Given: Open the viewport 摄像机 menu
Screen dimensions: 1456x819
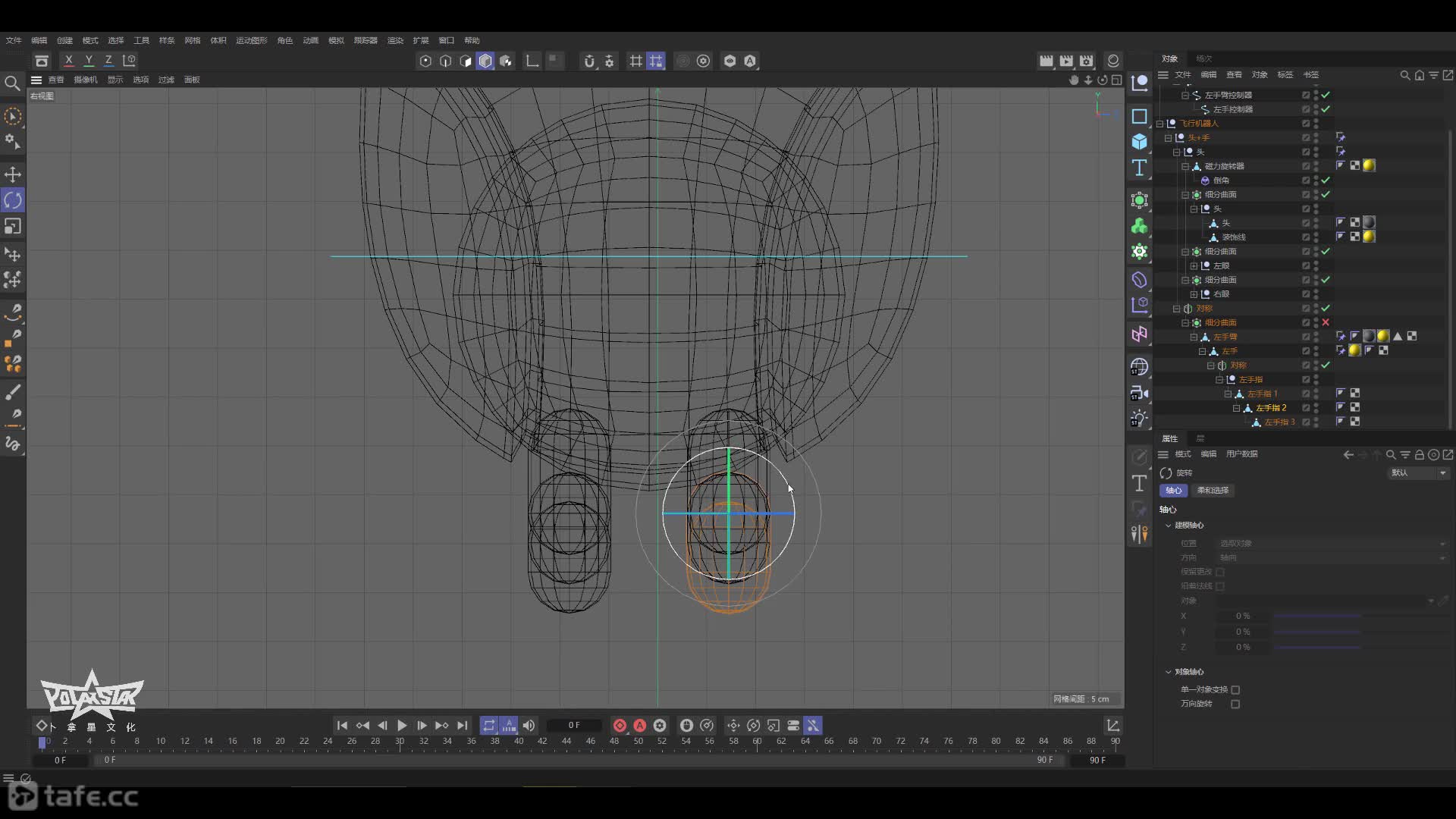Looking at the screenshot, I should tap(85, 80).
